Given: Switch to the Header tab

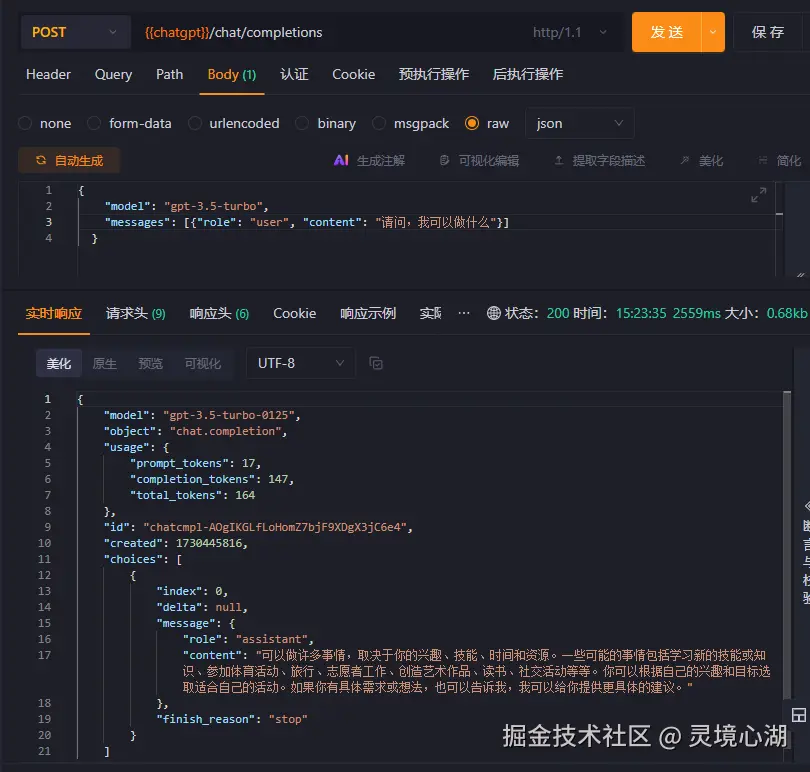Looking at the screenshot, I should pos(49,74).
